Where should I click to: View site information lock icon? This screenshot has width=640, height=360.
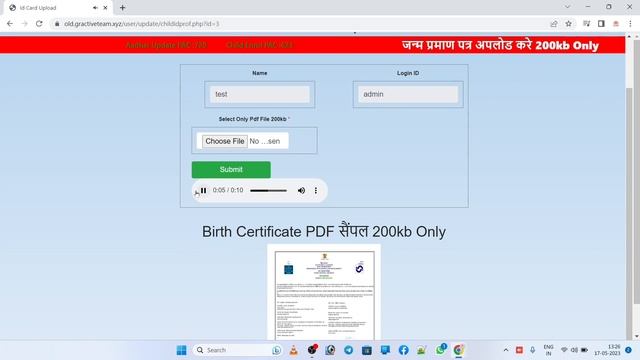click(x=57, y=24)
